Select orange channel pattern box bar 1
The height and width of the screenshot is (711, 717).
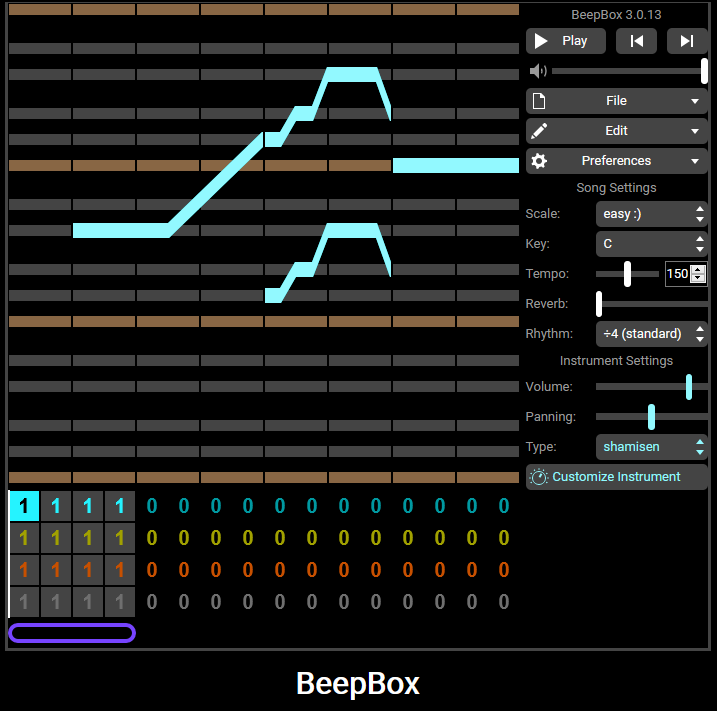24,570
